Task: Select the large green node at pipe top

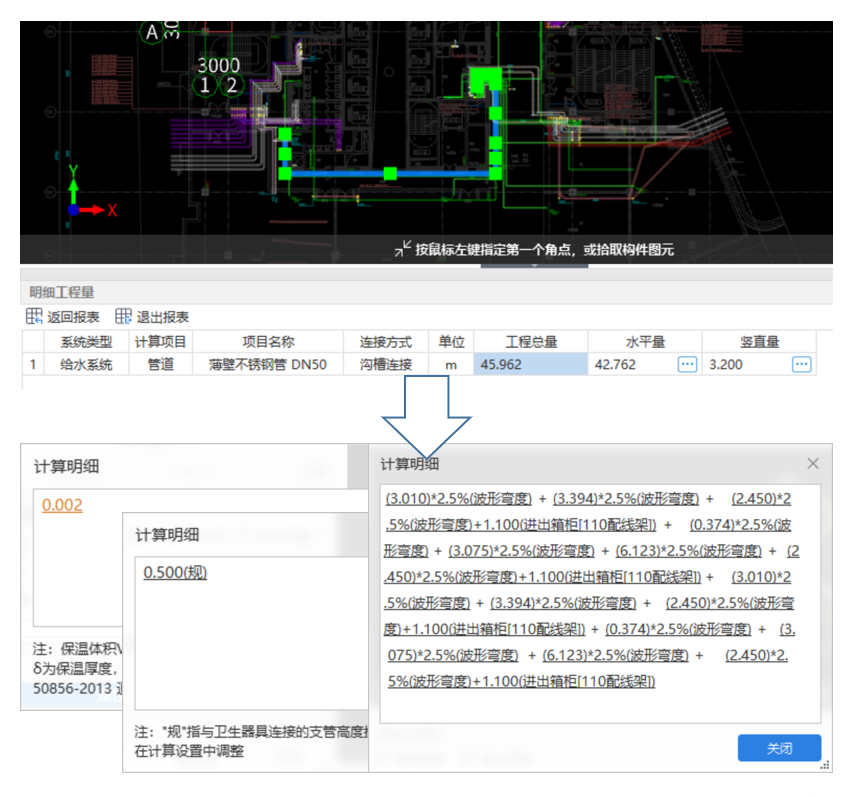Action: click(x=486, y=78)
